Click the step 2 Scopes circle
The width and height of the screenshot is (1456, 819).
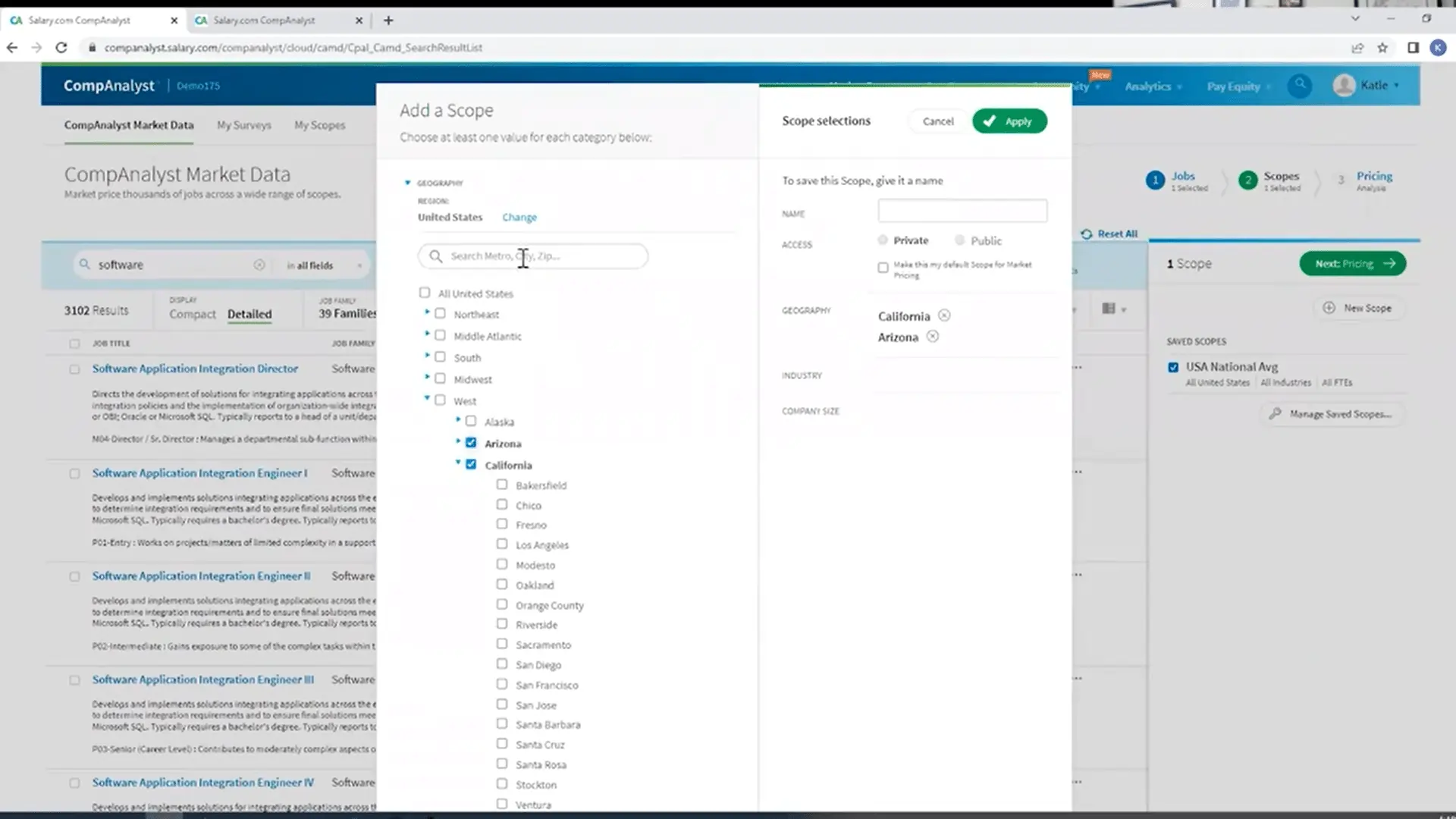pyautogui.click(x=1247, y=180)
